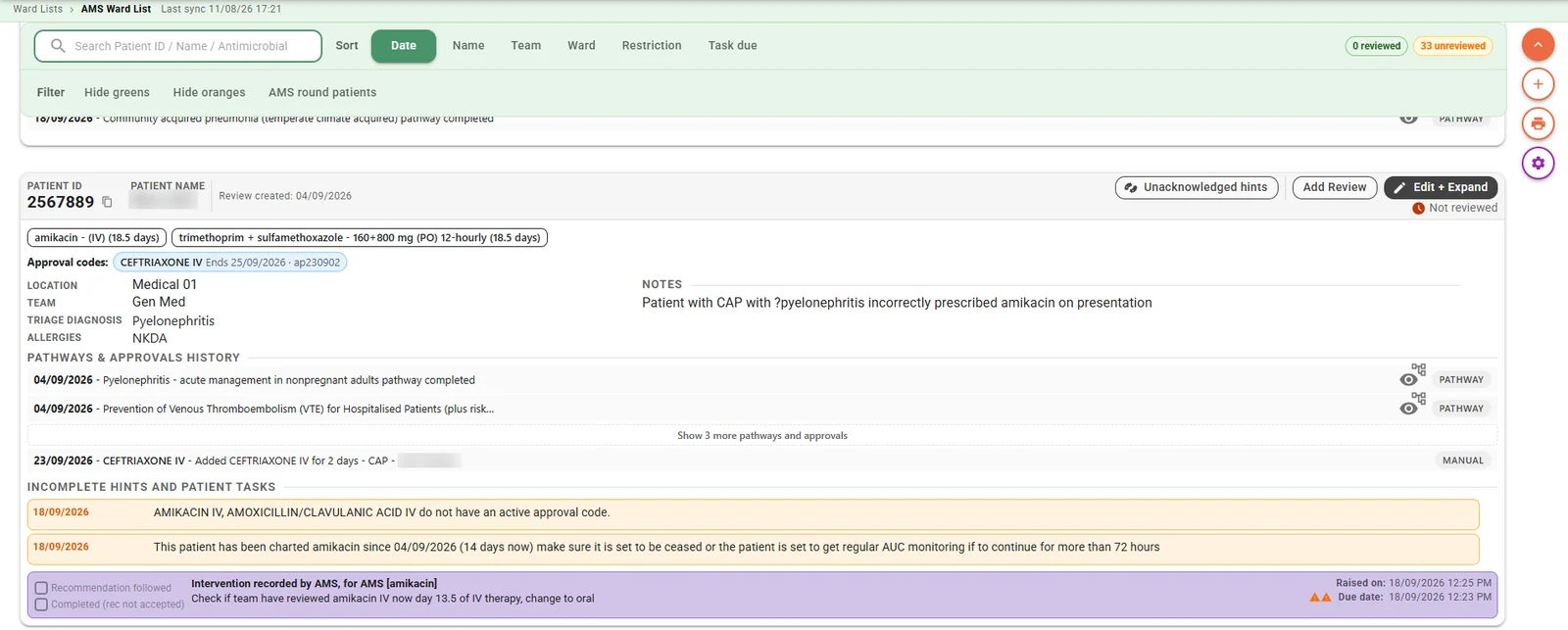Sort the list by Name
The height and width of the screenshot is (630, 1568).
[x=468, y=46]
